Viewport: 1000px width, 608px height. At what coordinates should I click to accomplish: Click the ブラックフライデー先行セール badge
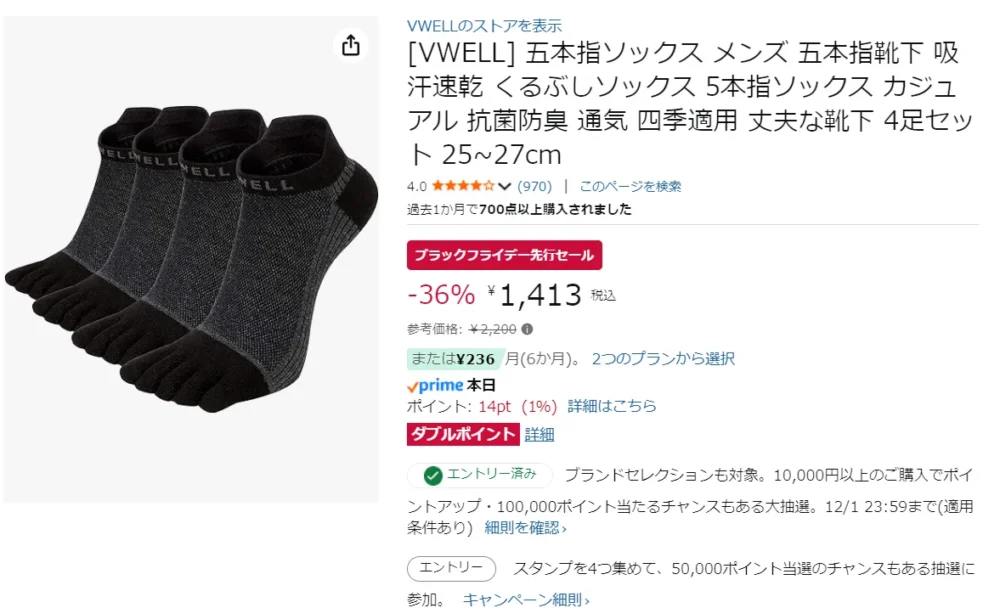click(504, 255)
